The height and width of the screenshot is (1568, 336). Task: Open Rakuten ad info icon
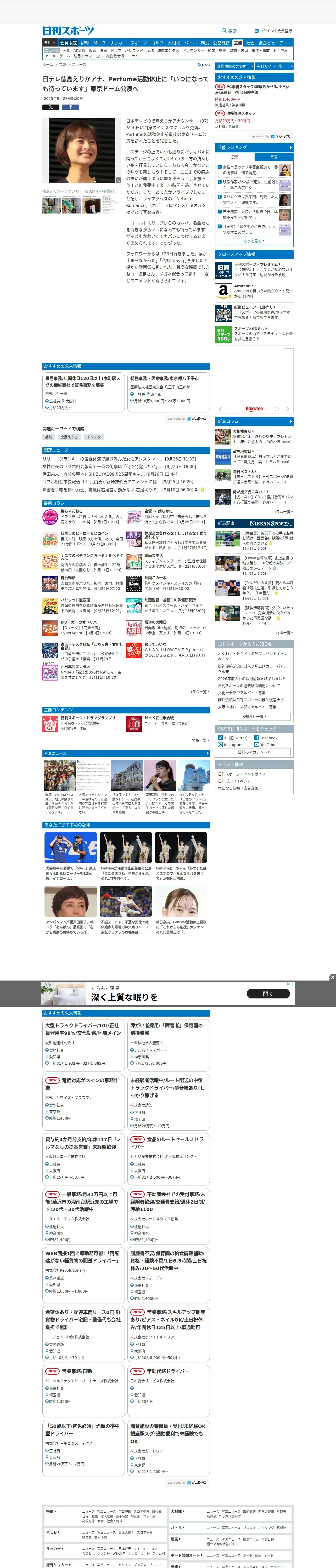277,409
